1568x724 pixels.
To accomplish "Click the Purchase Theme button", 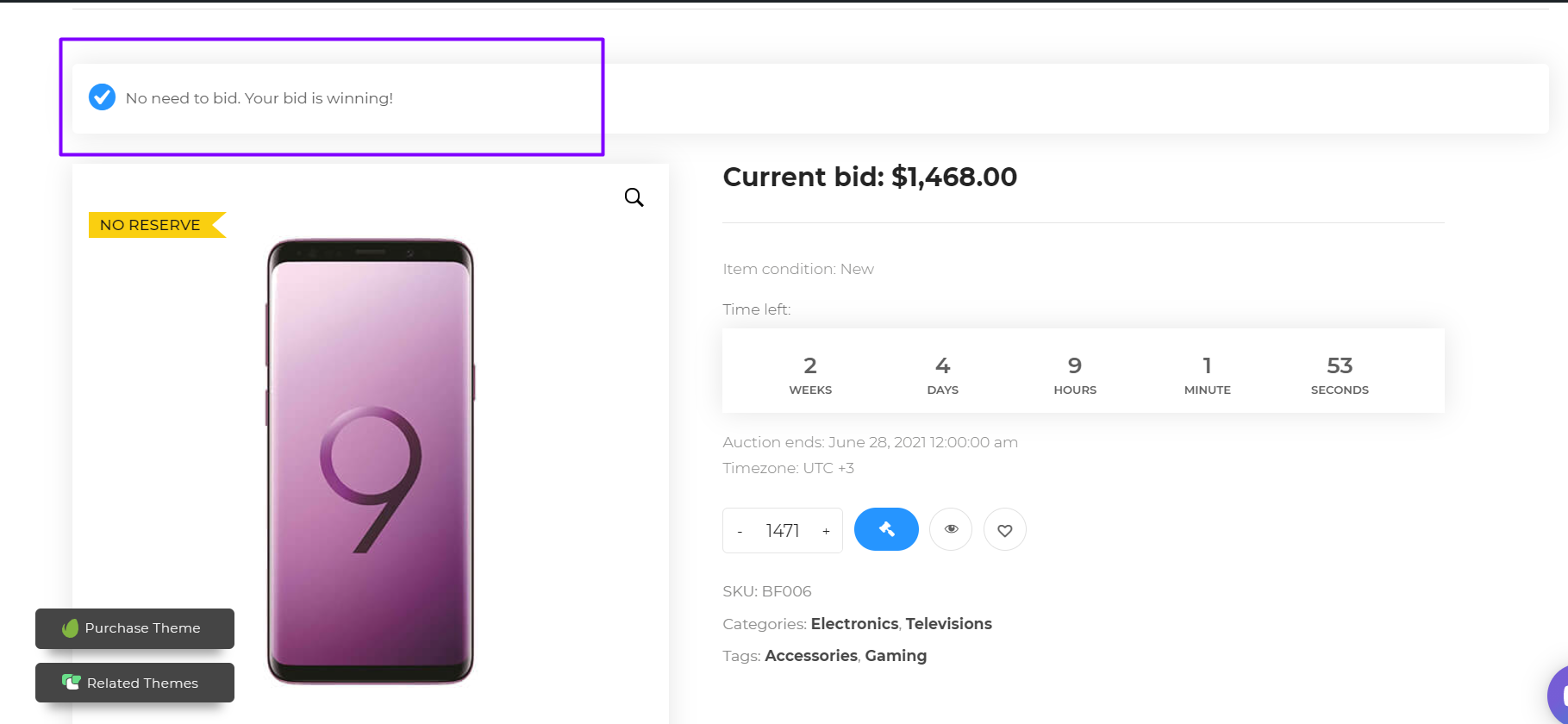I will point(134,628).
